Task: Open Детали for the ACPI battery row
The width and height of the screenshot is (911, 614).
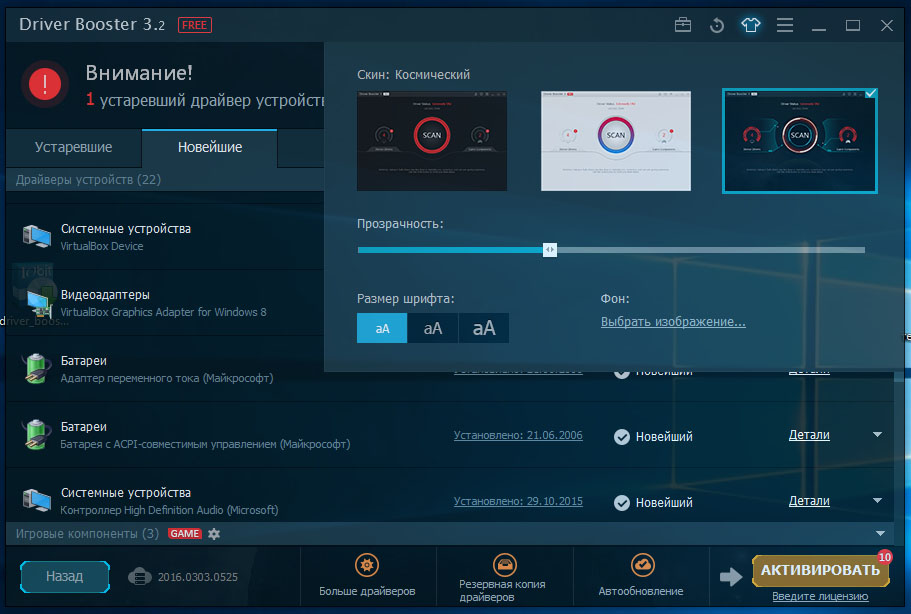Action: pos(809,435)
